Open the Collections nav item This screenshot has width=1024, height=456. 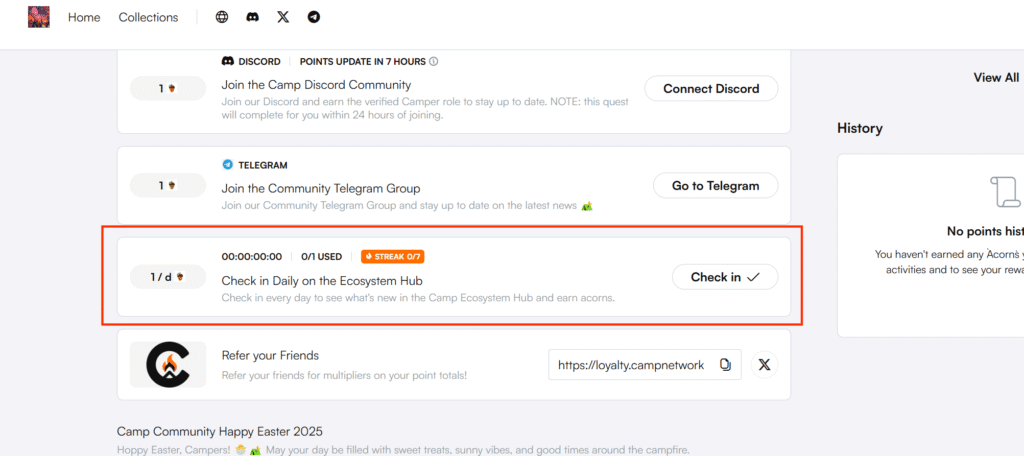coord(148,18)
